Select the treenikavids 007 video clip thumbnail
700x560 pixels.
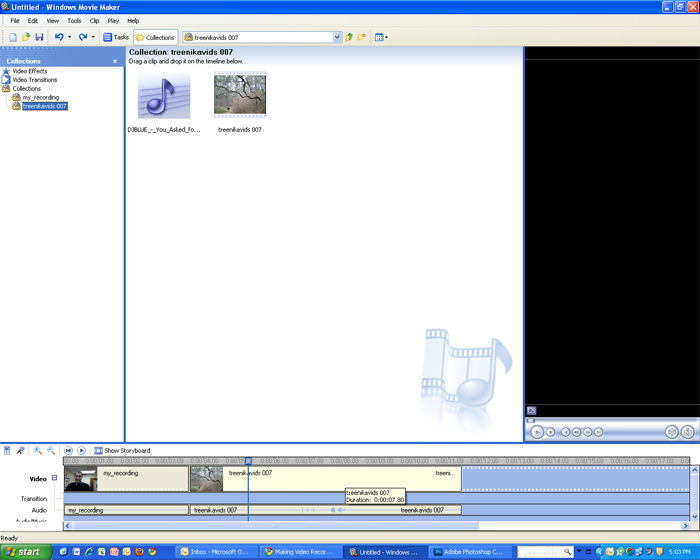(x=240, y=95)
